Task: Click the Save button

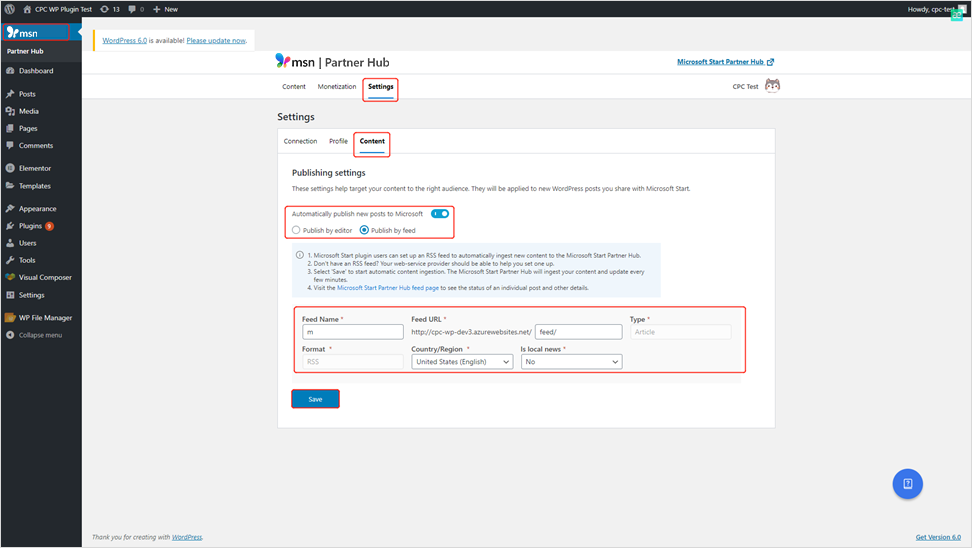Action: coord(315,399)
